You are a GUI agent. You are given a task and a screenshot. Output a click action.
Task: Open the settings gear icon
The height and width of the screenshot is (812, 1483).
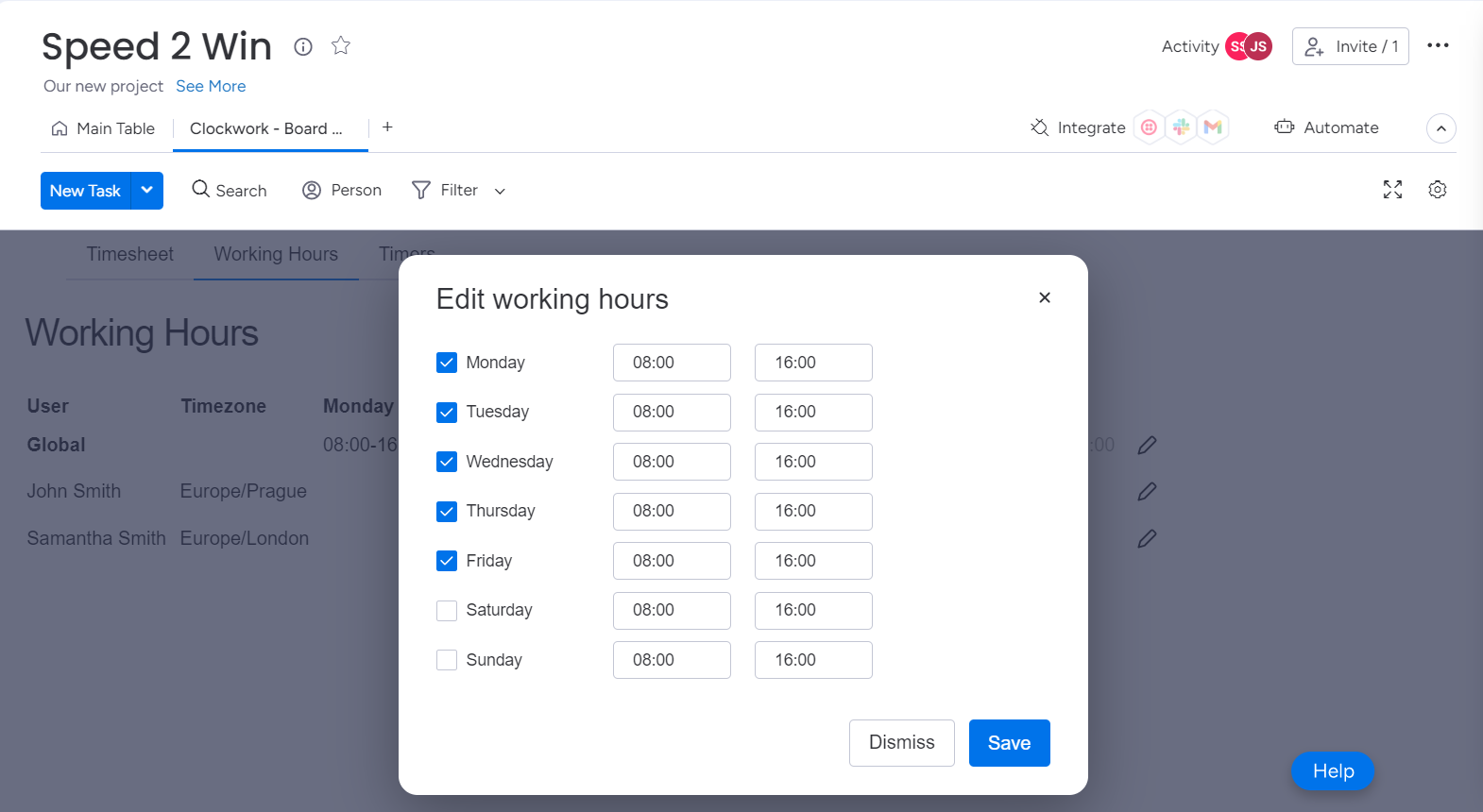pyautogui.click(x=1437, y=190)
